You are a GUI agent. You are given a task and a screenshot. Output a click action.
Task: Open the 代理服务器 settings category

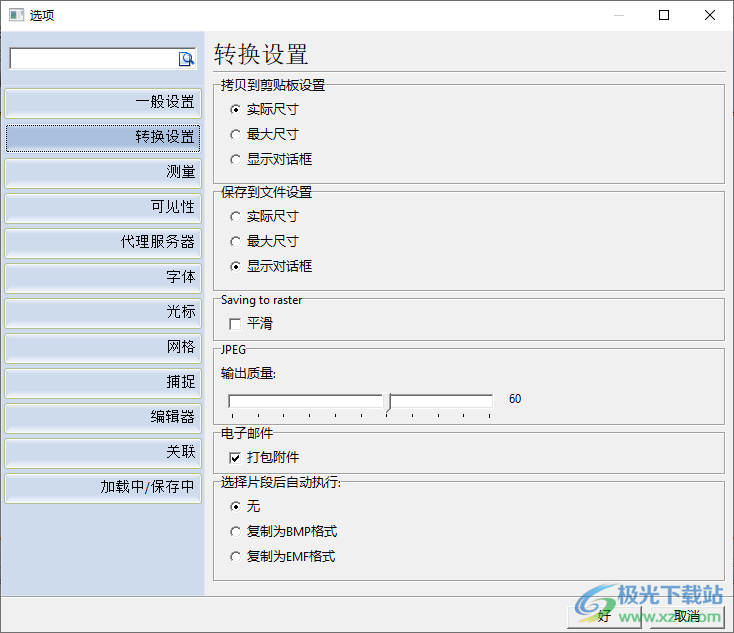(103, 243)
